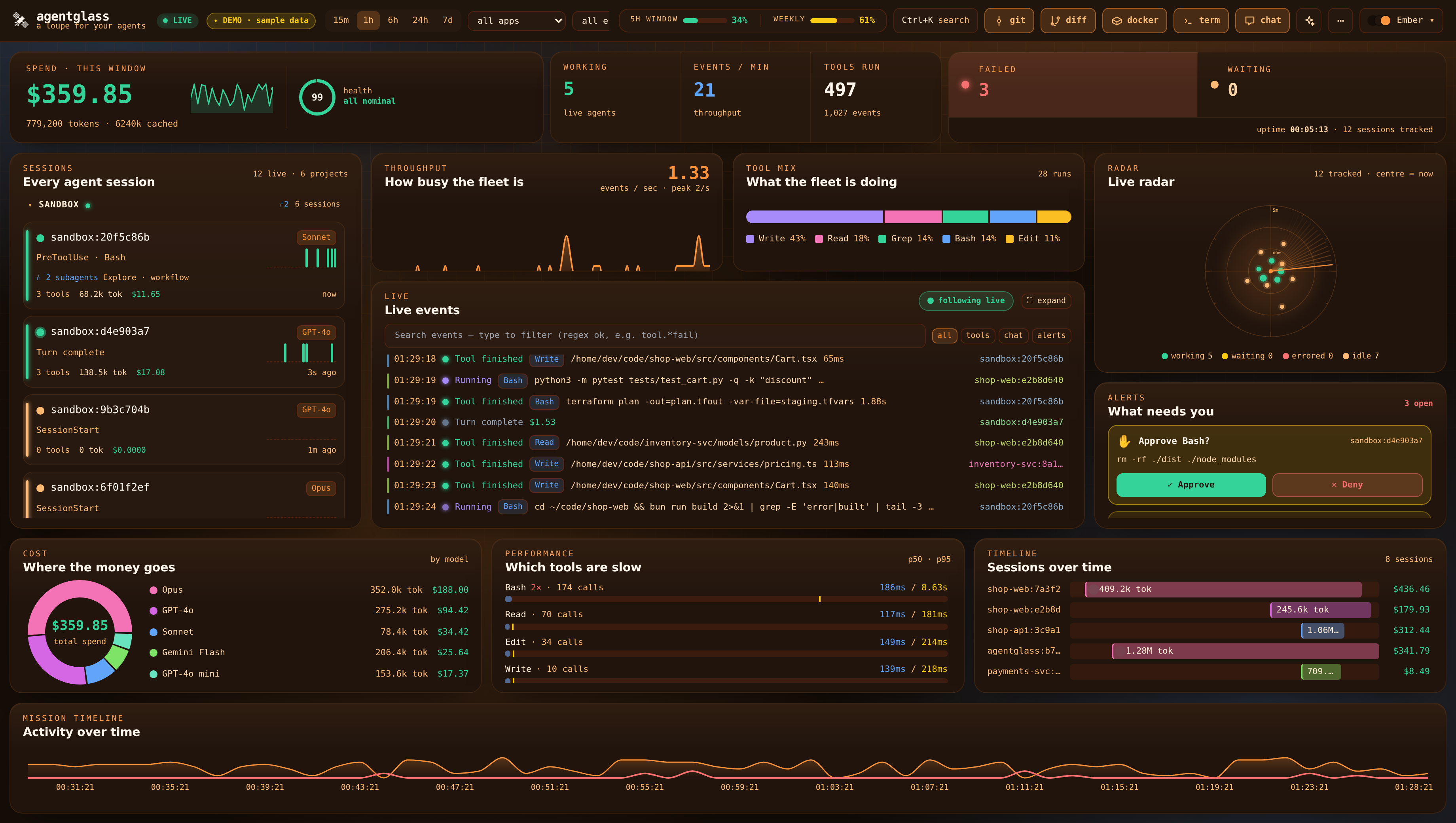Click the purple Write segment in tool mix bar
Viewport: 1456px width, 823px height.
tap(814, 217)
